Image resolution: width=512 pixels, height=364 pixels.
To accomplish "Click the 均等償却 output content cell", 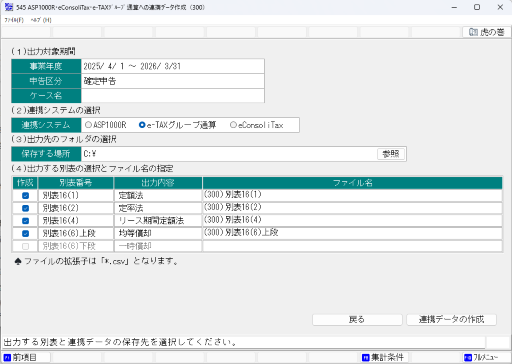I will tap(158, 234).
